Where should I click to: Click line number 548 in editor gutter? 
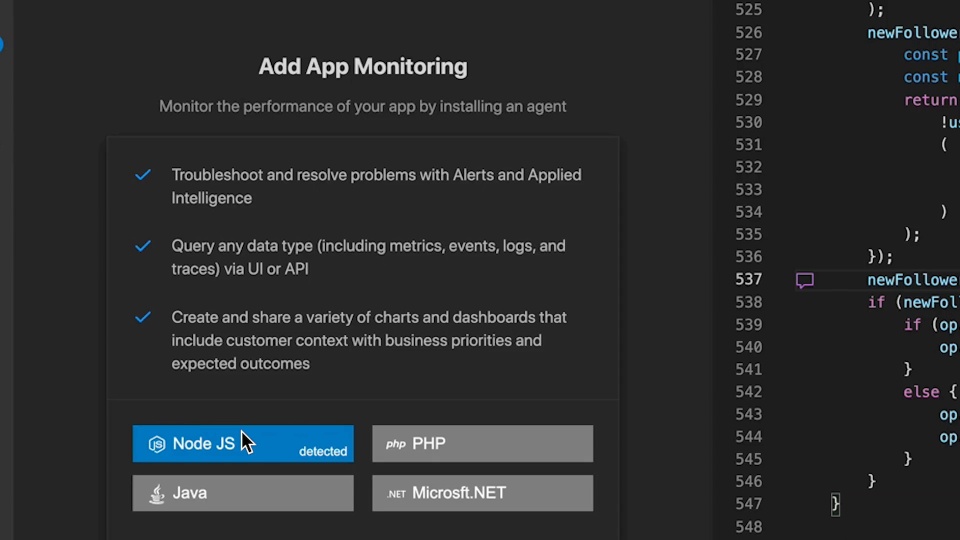pos(748,527)
